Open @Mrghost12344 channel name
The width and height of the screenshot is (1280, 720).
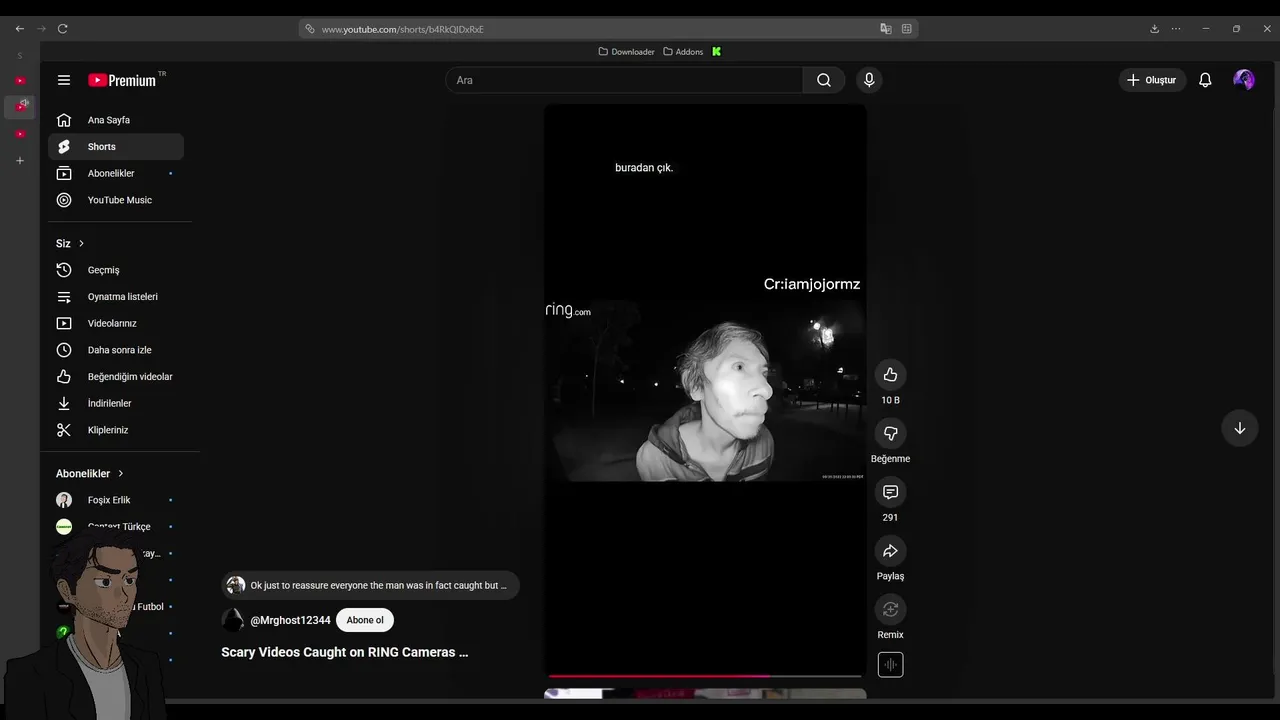[x=290, y=620]
